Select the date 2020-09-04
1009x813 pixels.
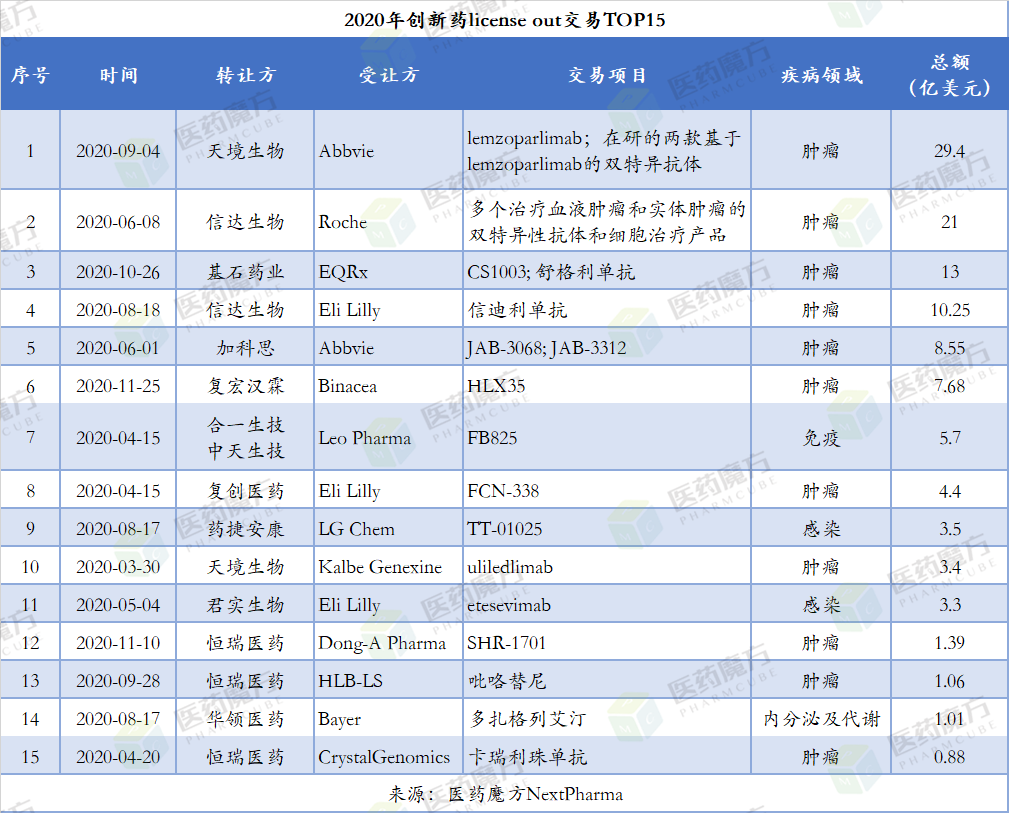click(118, 151)
